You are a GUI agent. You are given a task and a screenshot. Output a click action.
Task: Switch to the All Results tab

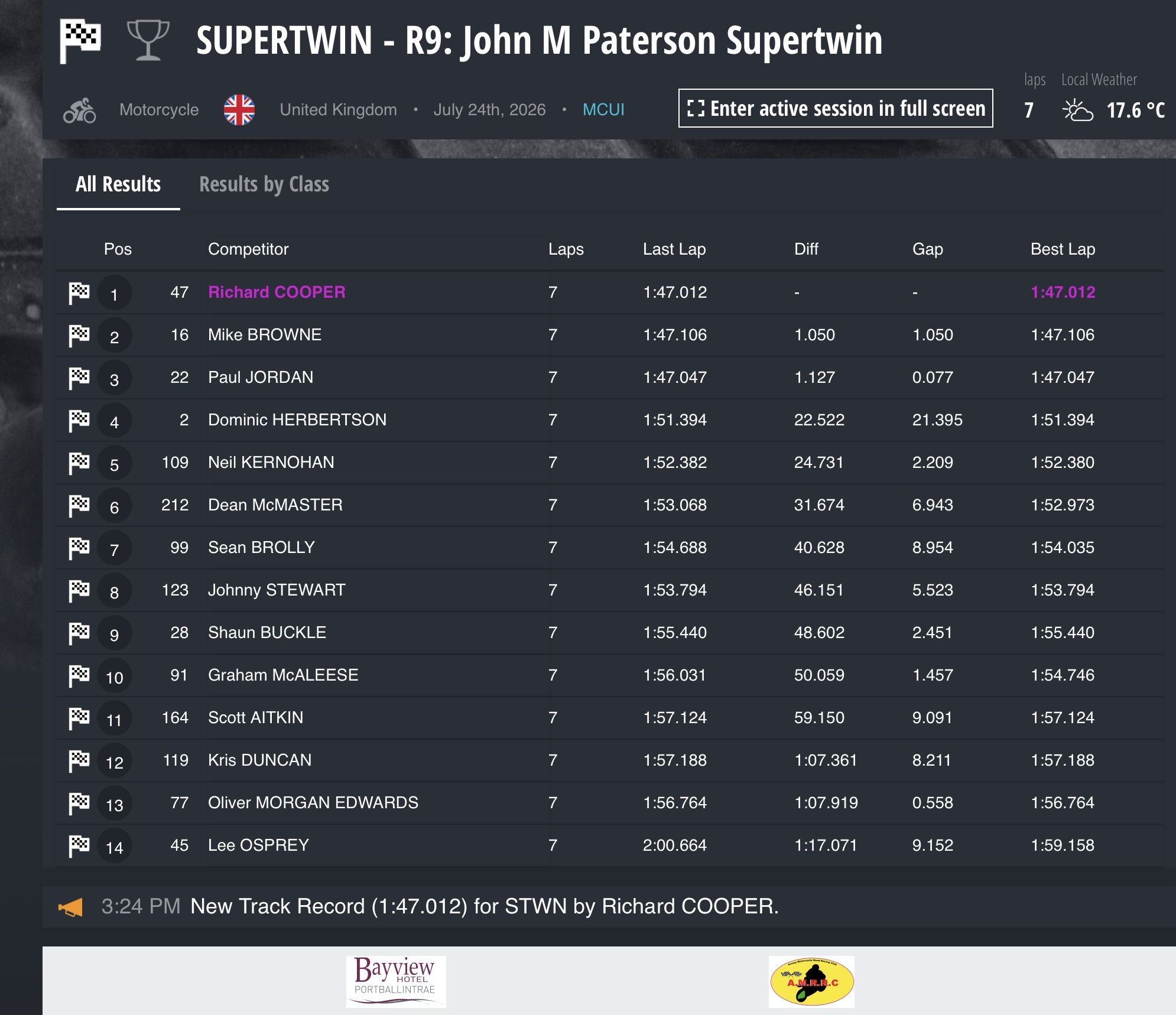118,184
